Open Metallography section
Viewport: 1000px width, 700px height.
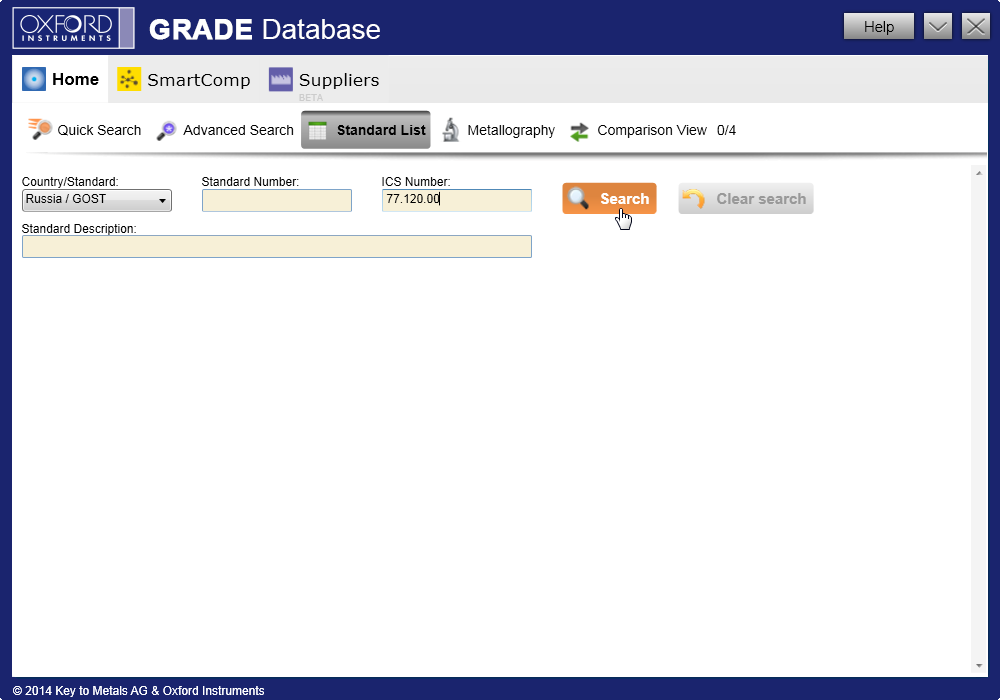point(499,130)
